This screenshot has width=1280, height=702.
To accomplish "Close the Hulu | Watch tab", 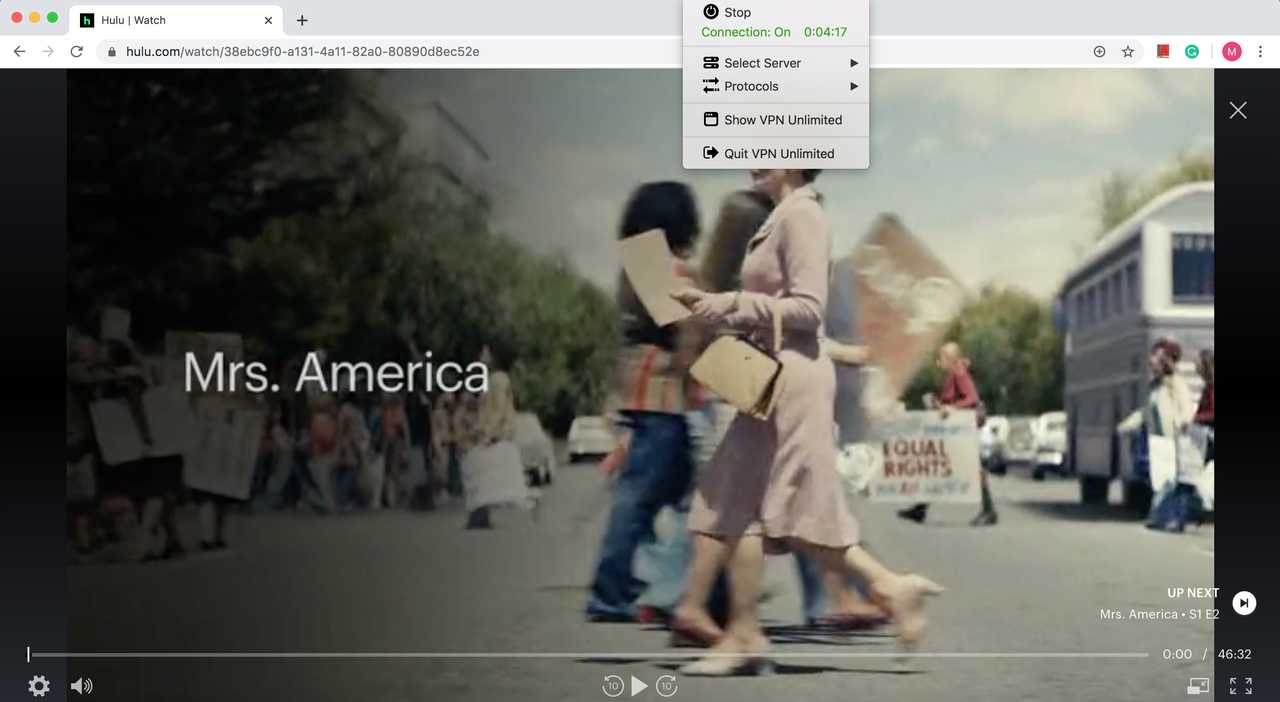I will pyautogui.click(x=268, y=20).
